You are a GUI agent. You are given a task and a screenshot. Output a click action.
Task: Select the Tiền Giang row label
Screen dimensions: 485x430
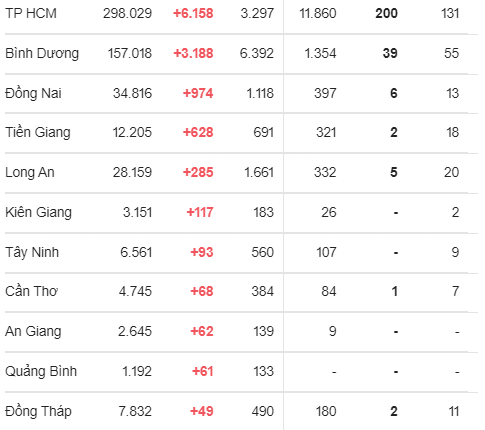pyautogui.click(x=38, y=132)
